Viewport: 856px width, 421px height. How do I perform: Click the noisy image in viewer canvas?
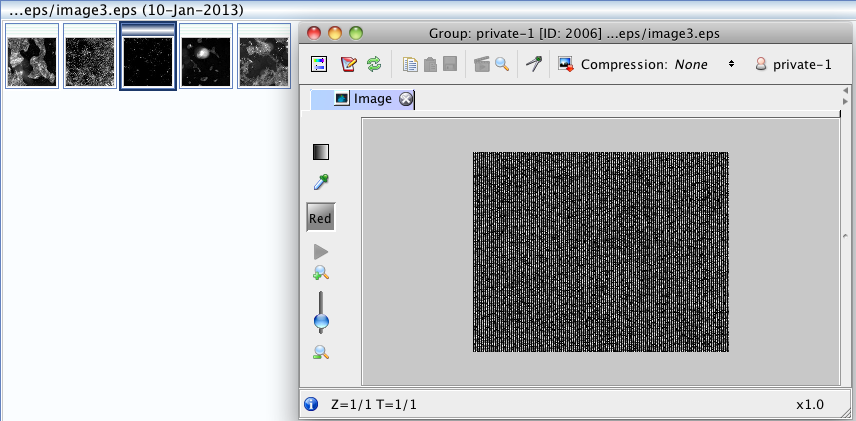[601, 252]
